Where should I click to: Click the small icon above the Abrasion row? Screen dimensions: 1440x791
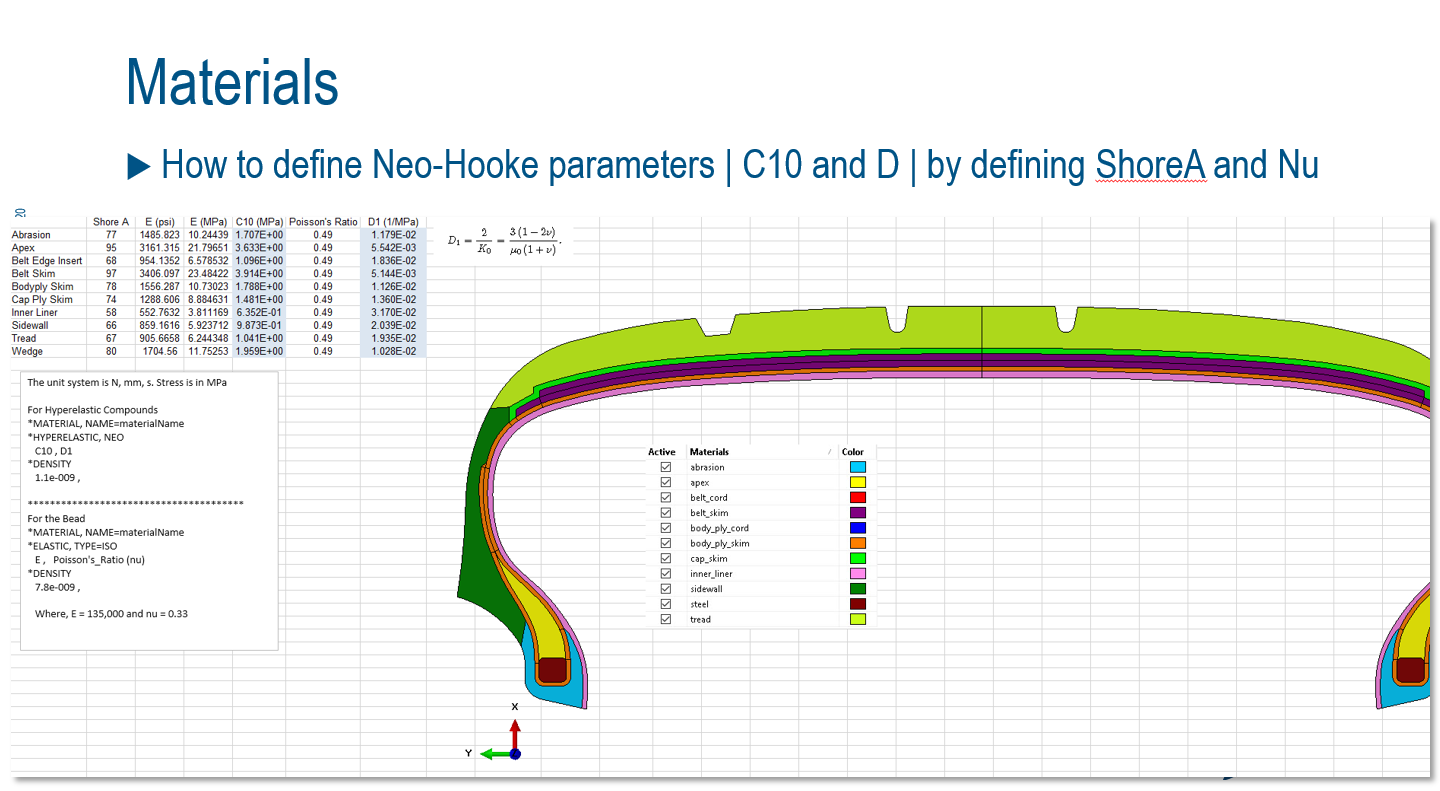click(21, 213)
